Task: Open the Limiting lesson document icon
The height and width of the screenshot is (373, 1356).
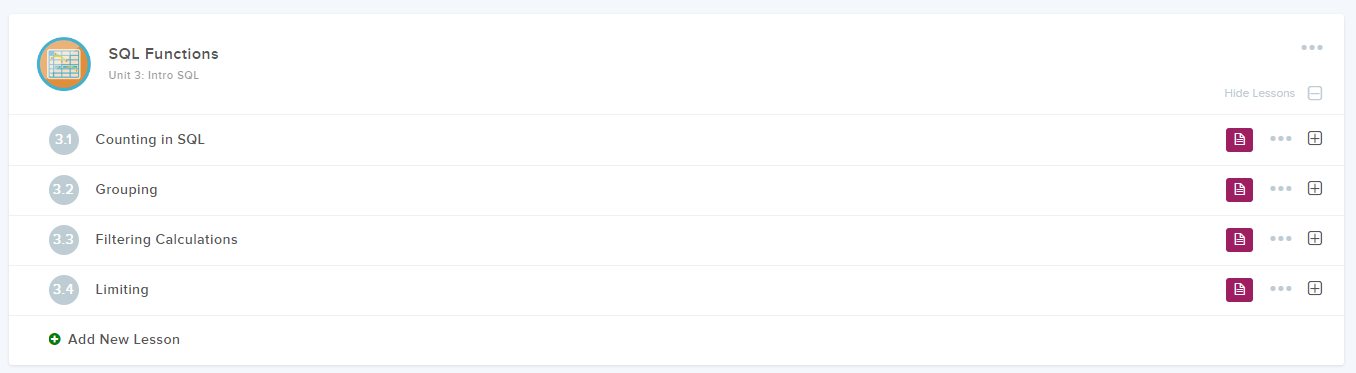Action: coord(1239,289)
